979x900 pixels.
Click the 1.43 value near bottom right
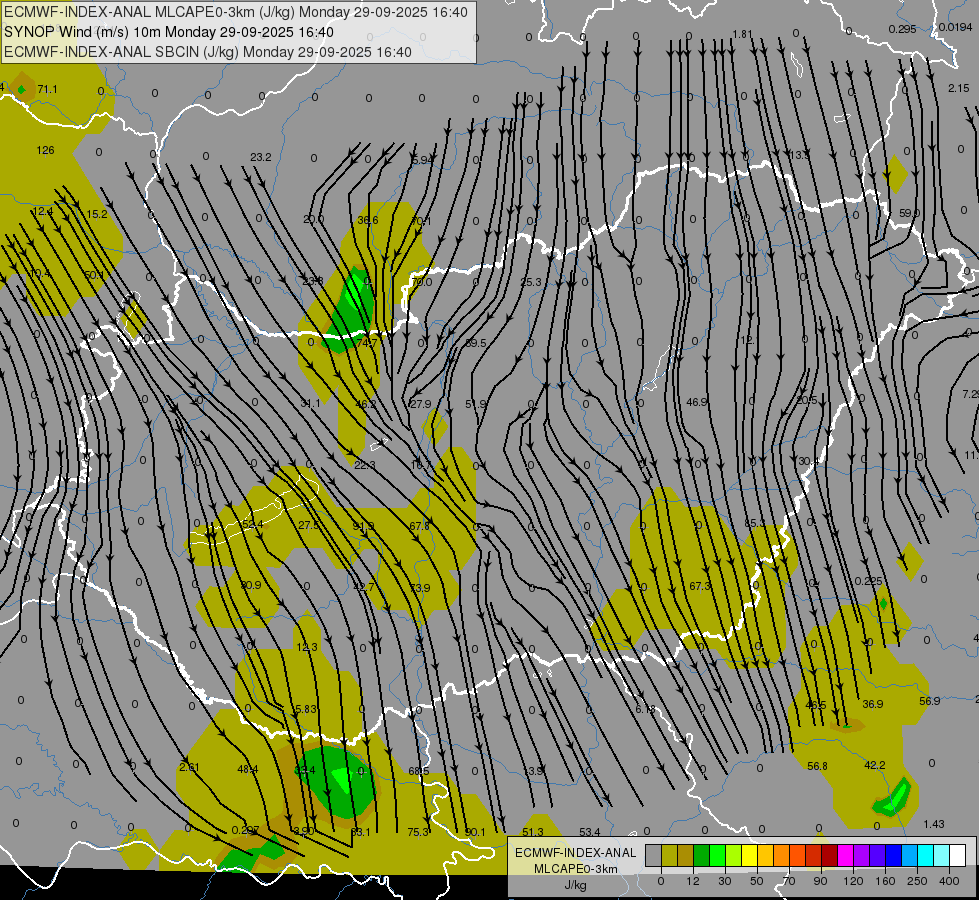pyautogui.click(x=933, y=824)
